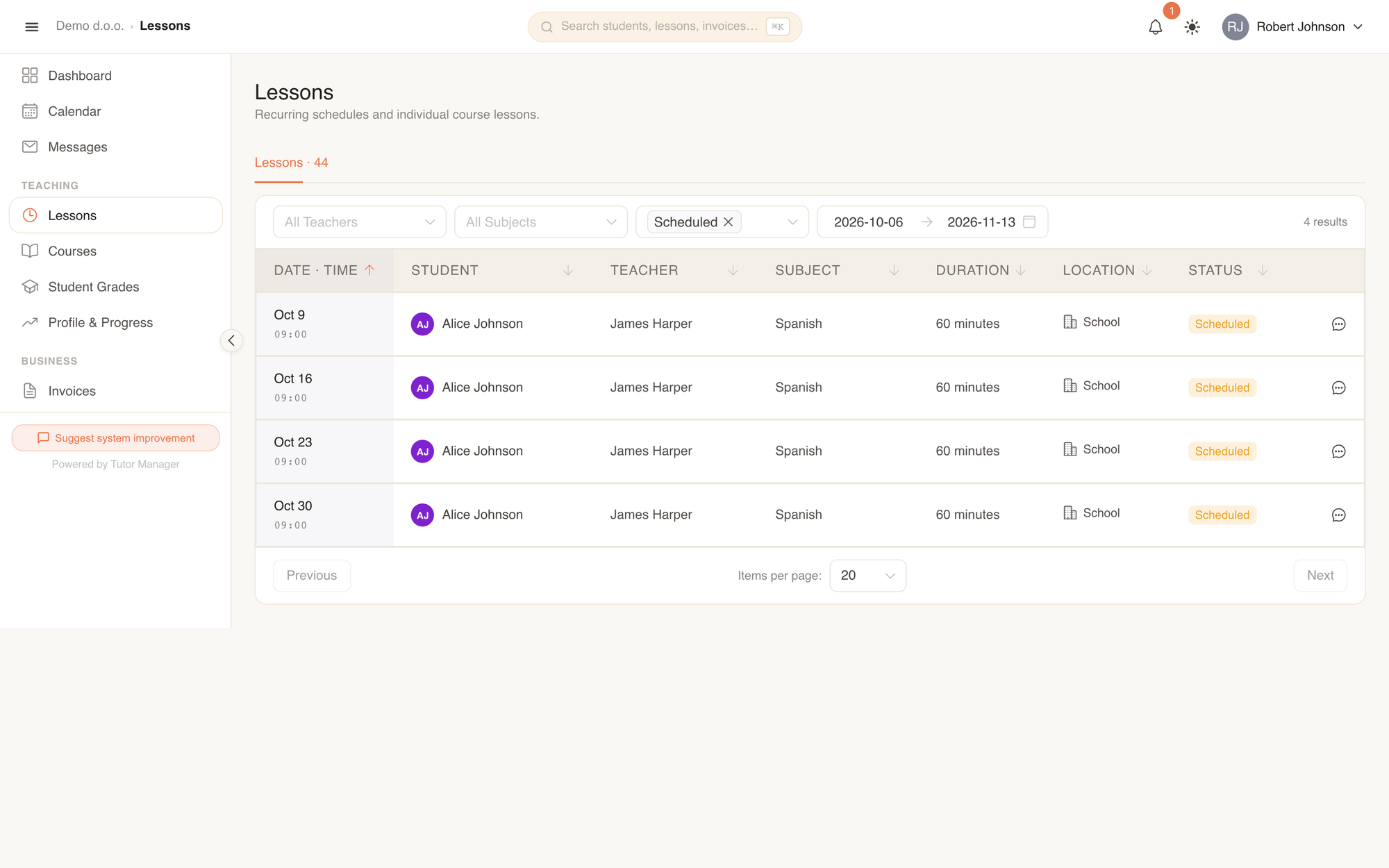The image size is (1389, 868).
Task: Open Student Grades in sidebar
Action: tap(115, 287)
